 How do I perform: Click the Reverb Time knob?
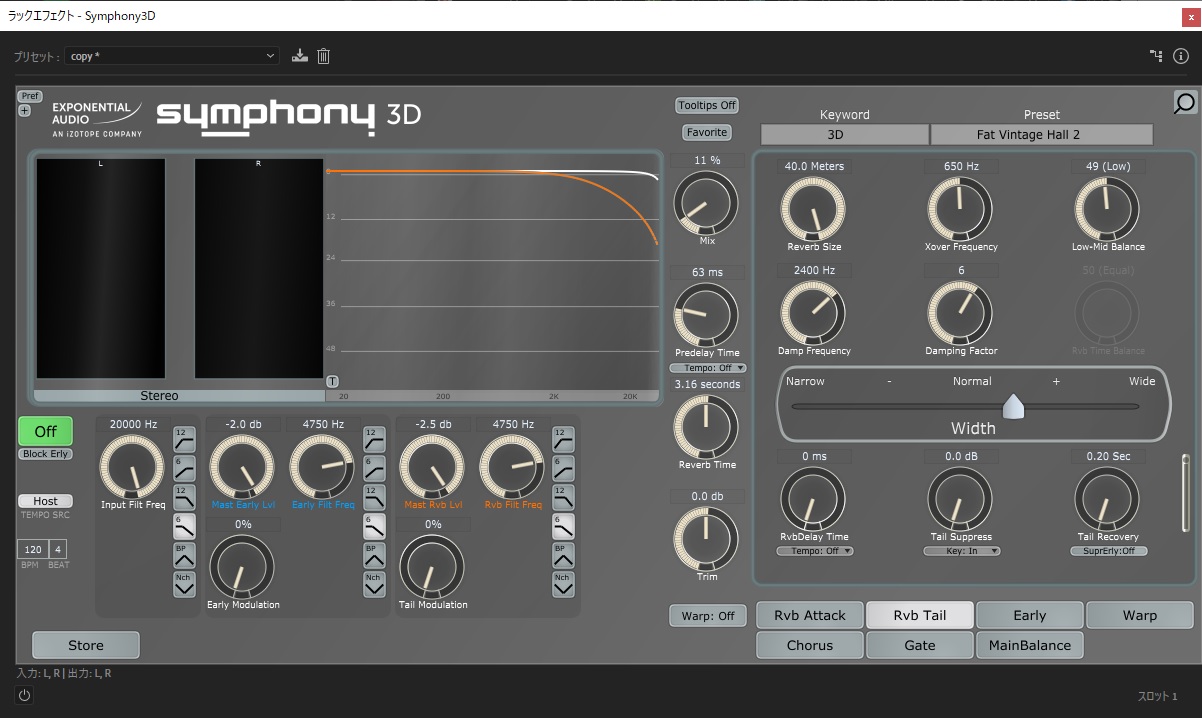coord(706,427)
